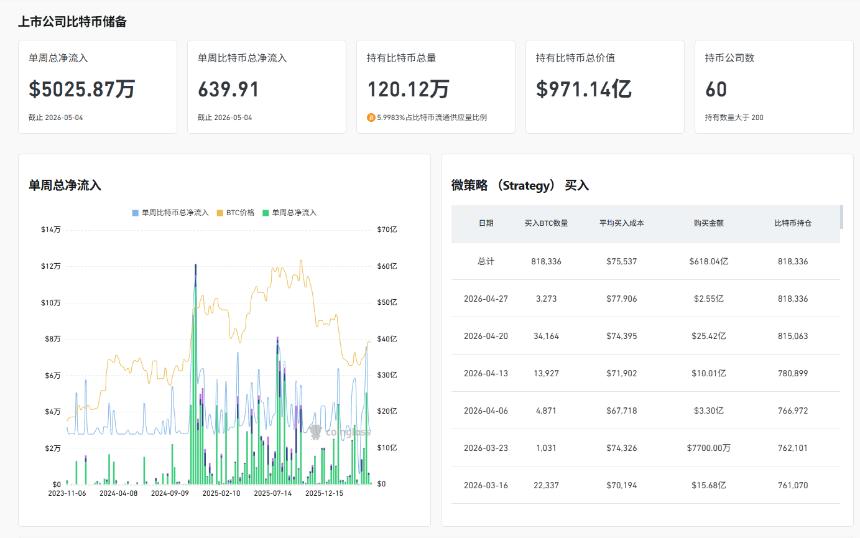Click the 5.9983%占比特币流通供应量比例 note
This screenshot has height=538, width=860.
click(x=432, y=117)
